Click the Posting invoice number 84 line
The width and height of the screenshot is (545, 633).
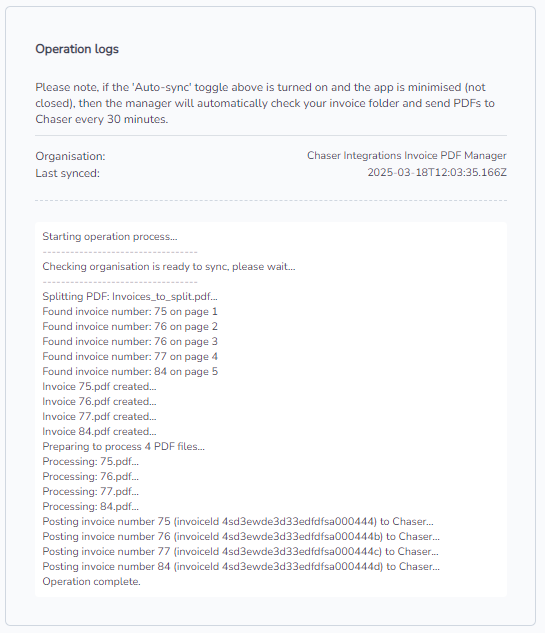[241, 566]
